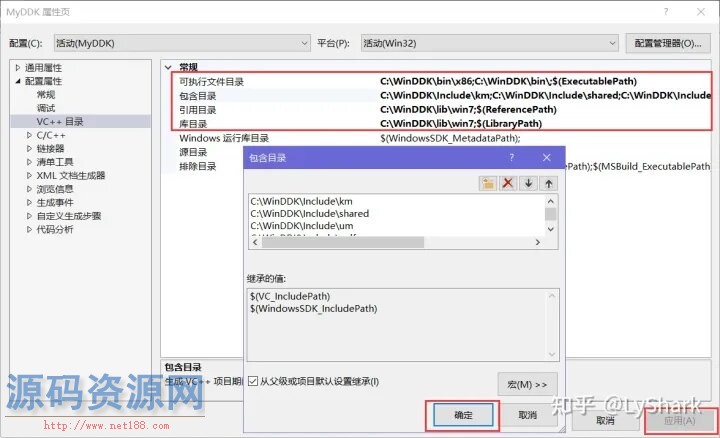This screenshot has width=720, height=438.
Task: Collapse the 常规 section chevron
Action: (169, 67)
